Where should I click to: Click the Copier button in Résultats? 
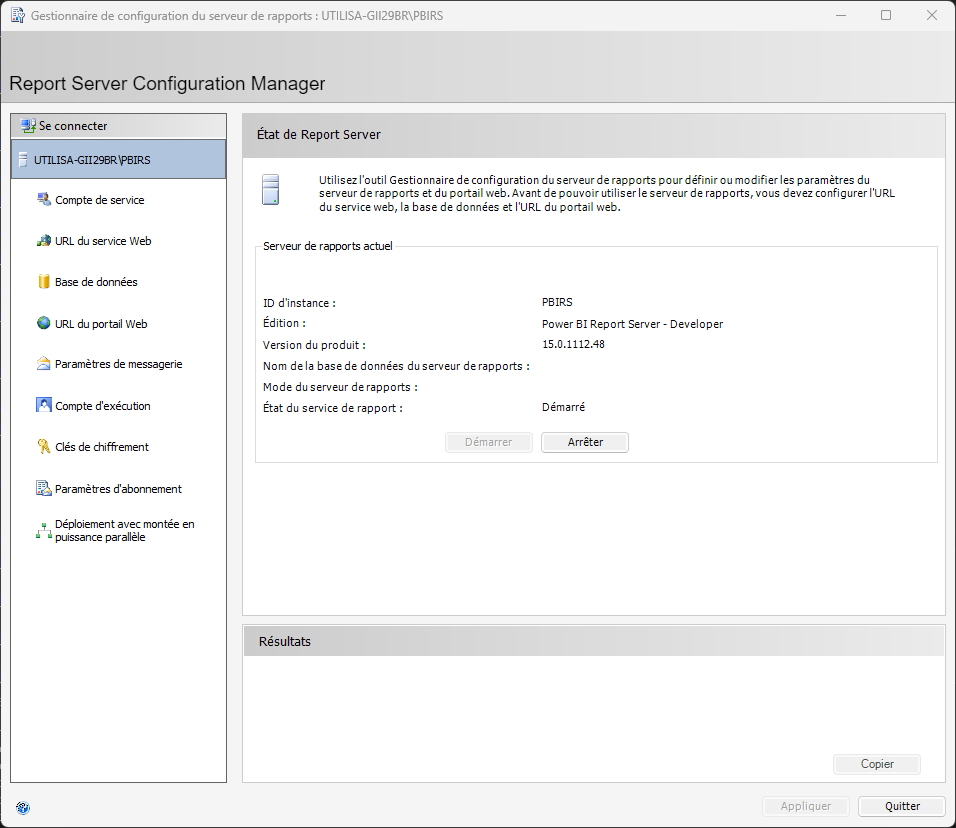[877, 764]
